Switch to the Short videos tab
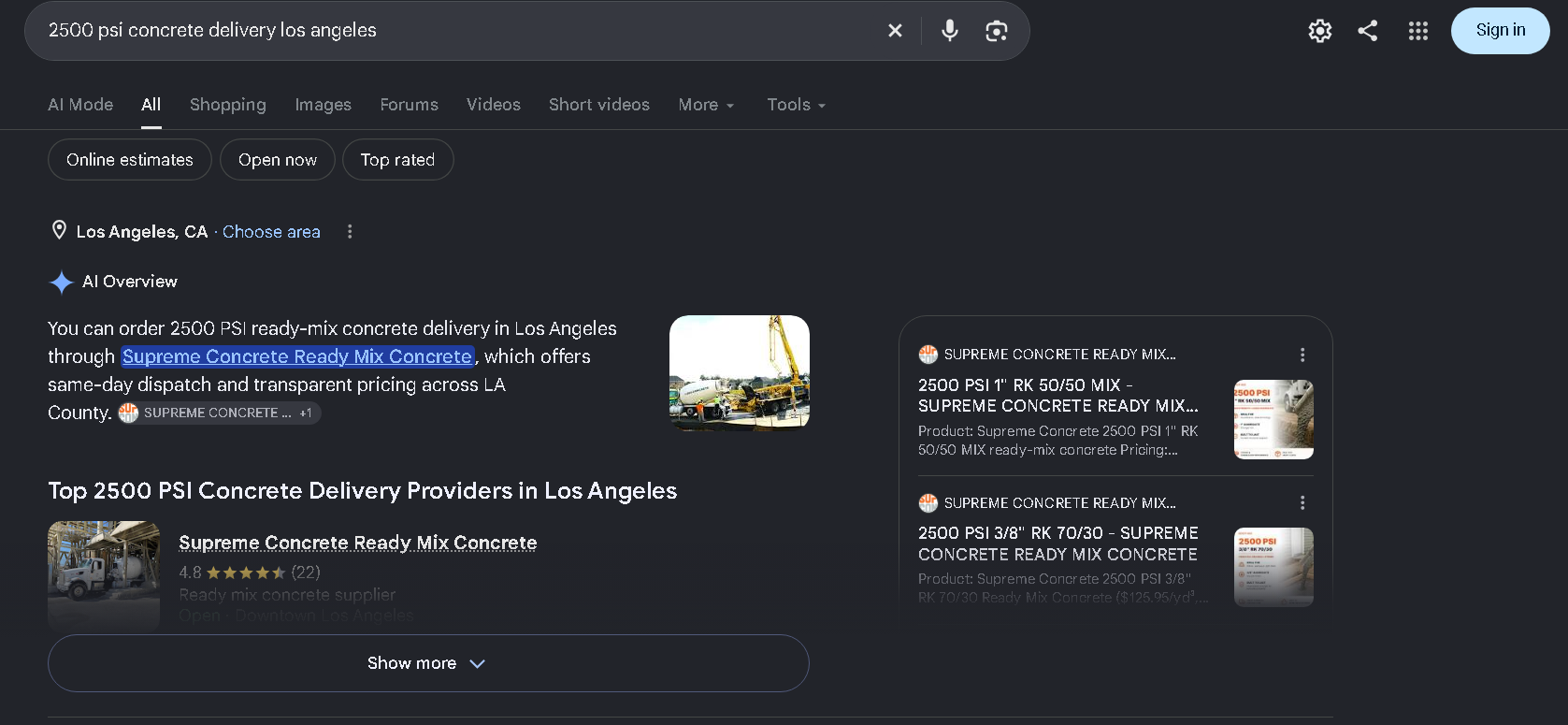Image resolution: width=1568 pixels, height=725 pixels. click(x=599, y=105)
